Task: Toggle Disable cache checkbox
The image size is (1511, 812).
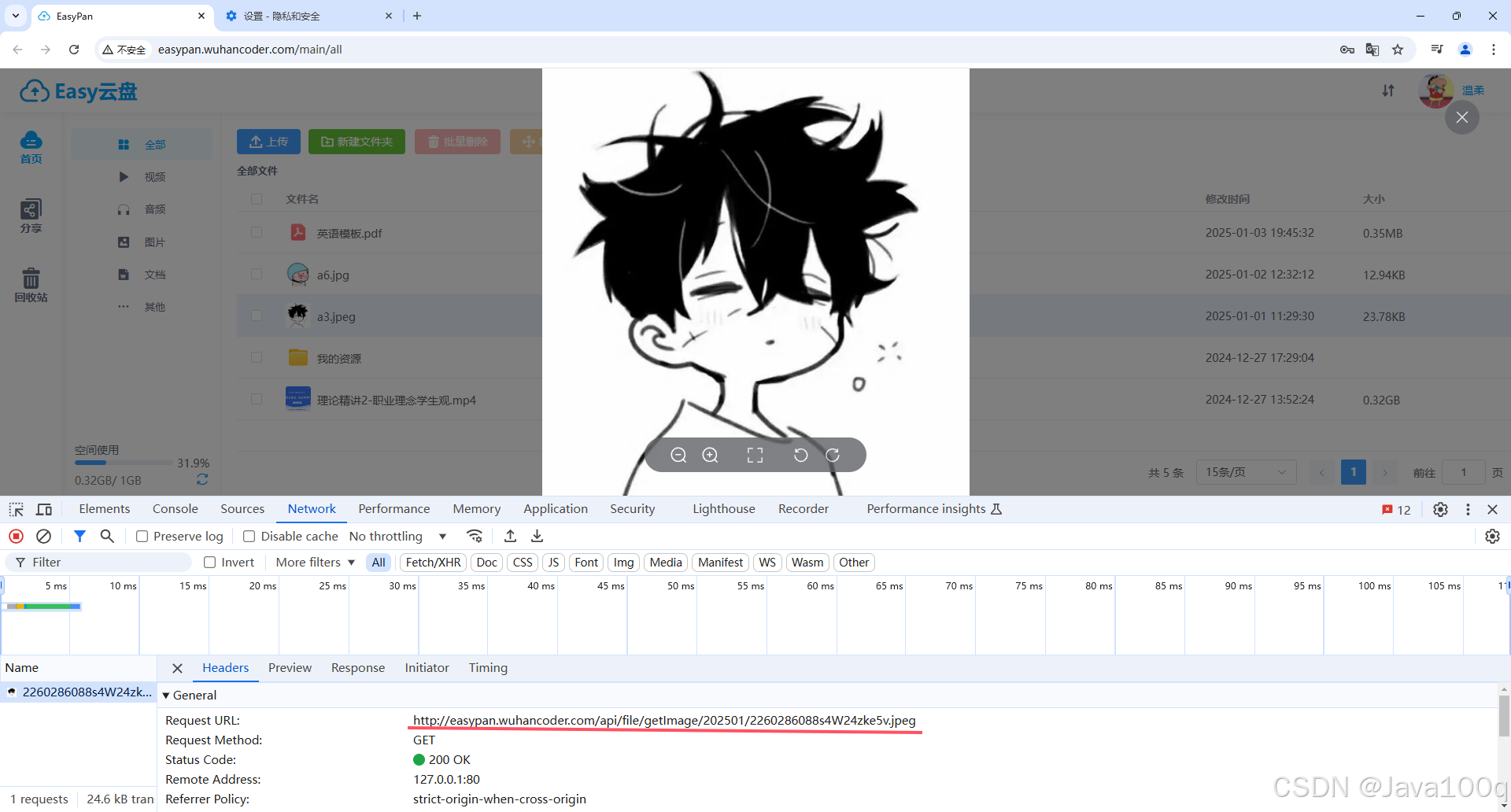Action: pyautogui.click(x=249, y=536)
